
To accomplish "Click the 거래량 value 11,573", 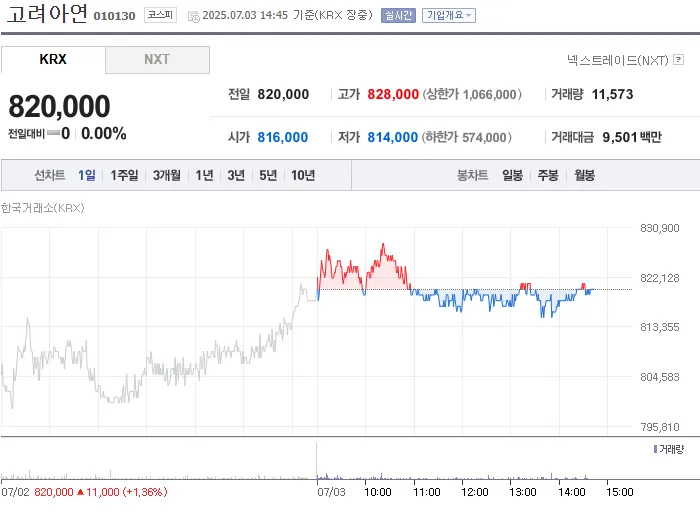I will pos(612,95).
